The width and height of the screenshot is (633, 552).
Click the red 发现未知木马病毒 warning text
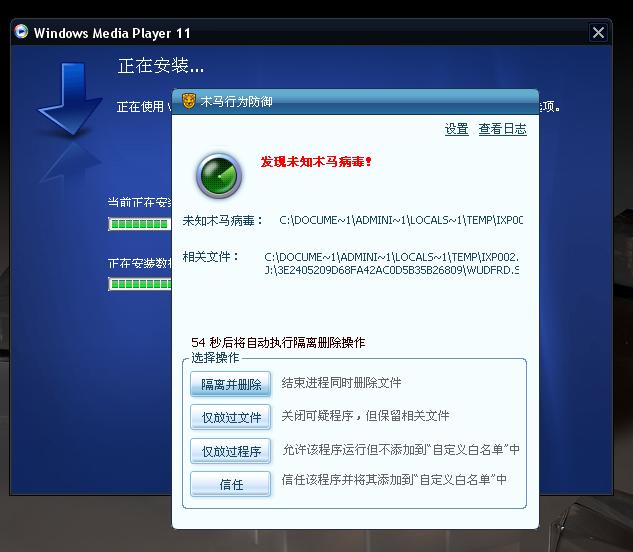[x=315, y=162]
